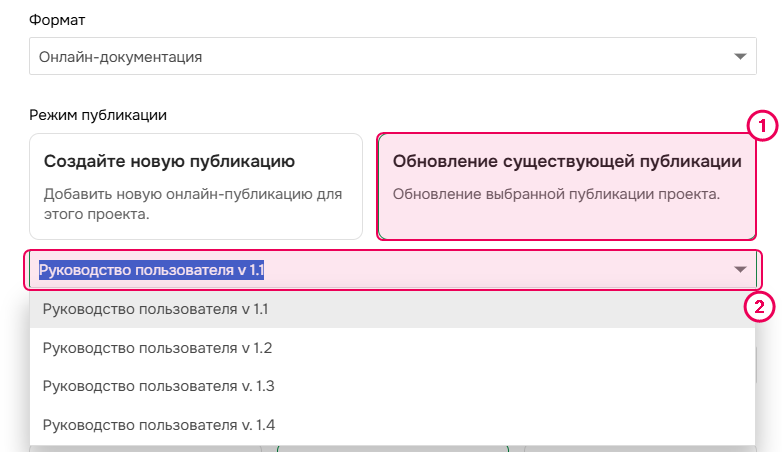Click the Формат dropdown arrow
The height and width of the screenshot is (452, 782).
tap(740, 56)
